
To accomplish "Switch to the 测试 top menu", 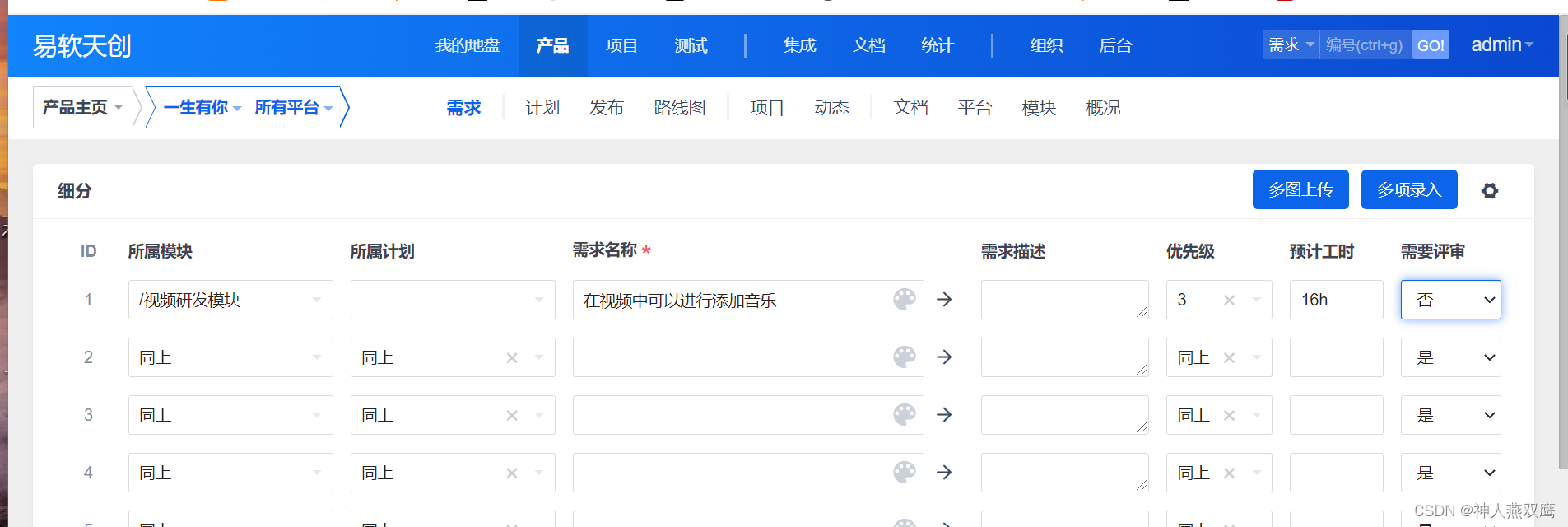I will point(691,46).
